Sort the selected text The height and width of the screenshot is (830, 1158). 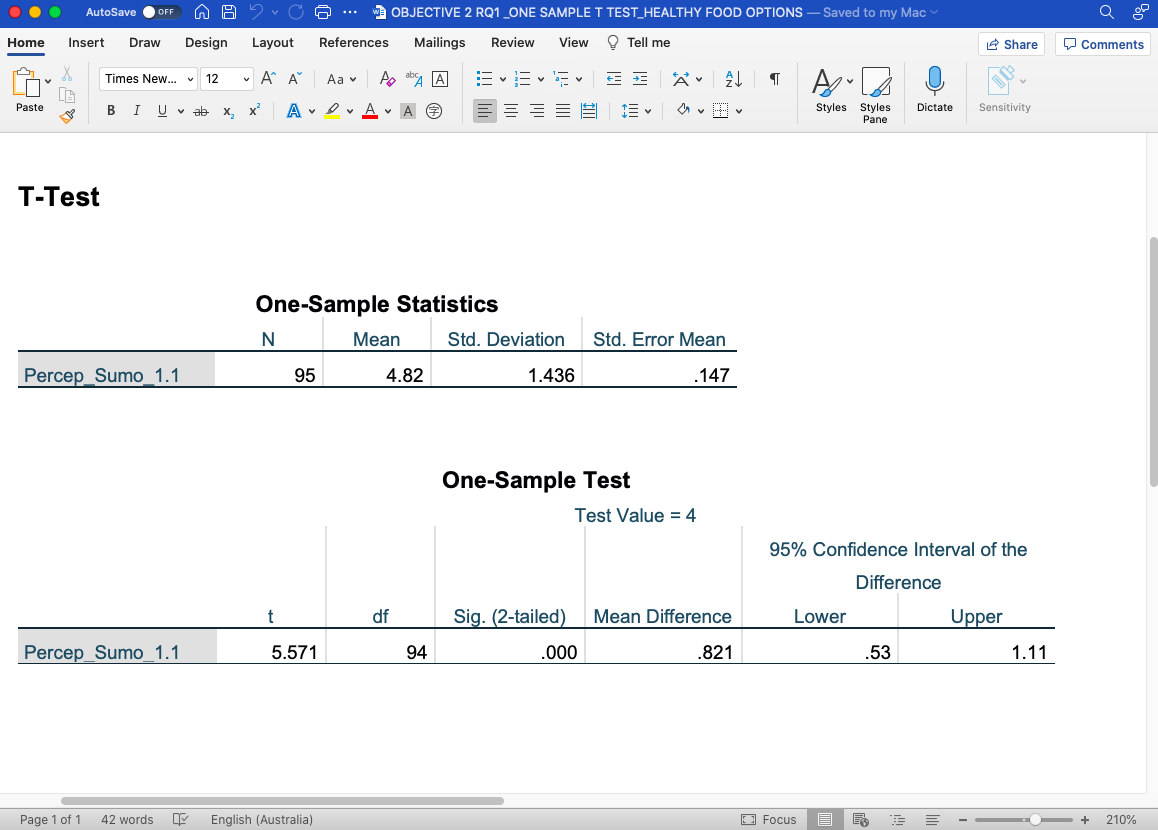[733, 78]
